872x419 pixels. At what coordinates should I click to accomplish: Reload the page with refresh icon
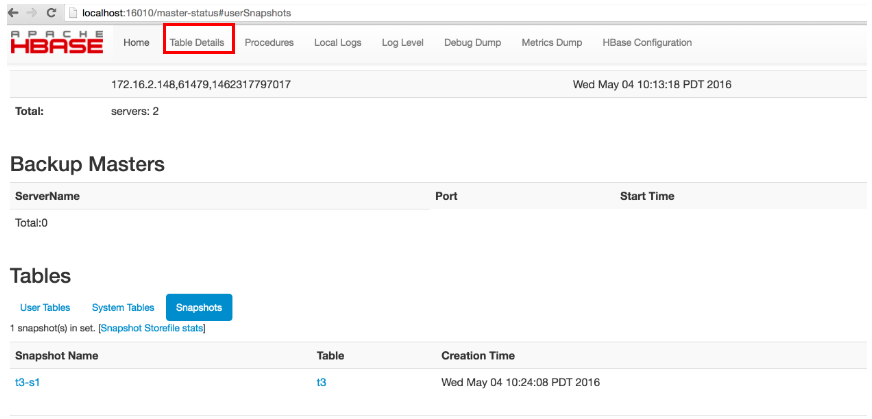(x=51, y=12)
